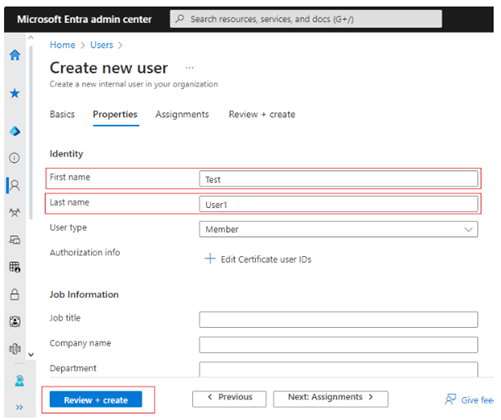Viewport: 501px width, 420px height.
Task: Open the Protection lock icon in sidebar
Action: pos(15,294)
